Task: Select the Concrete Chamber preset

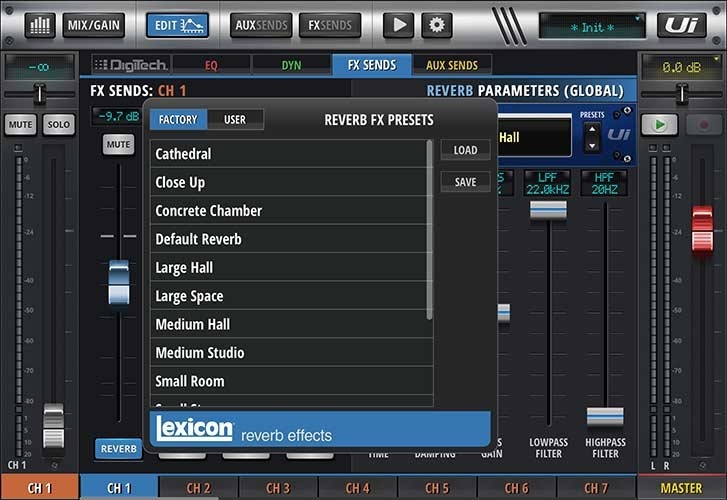Action: click(x=291, y=211)
